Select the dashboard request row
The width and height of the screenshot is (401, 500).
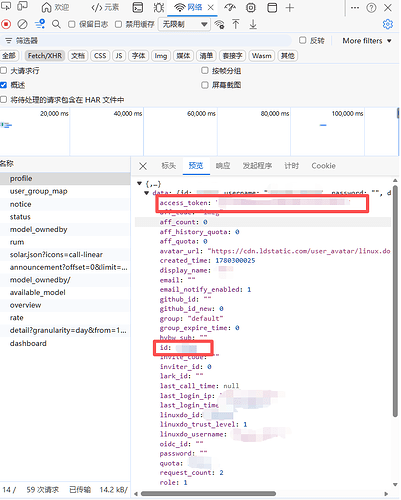65,343
